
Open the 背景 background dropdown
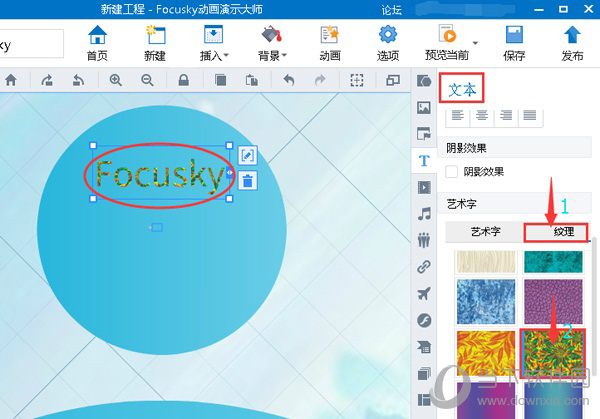coord(272,43)
